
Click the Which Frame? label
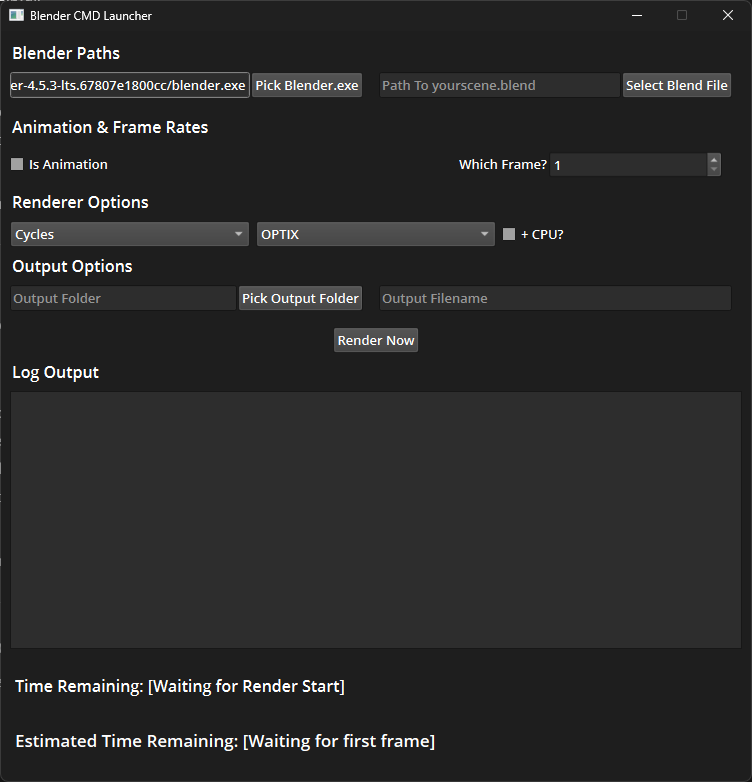pyautogui.click(x=503, y=165)
